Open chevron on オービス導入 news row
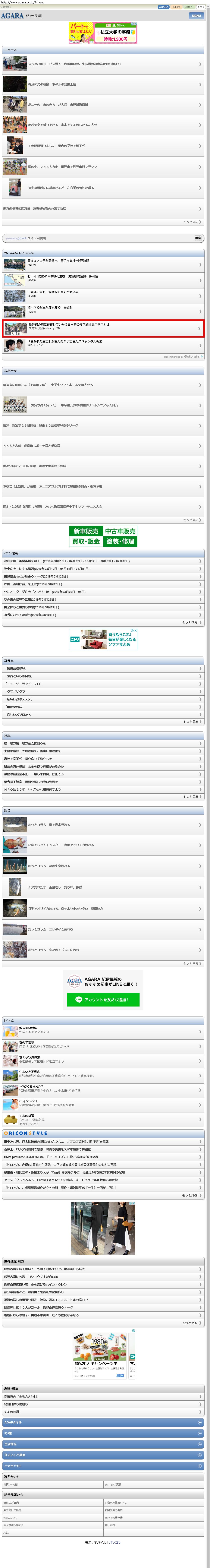The image size is (210, 1568). click(x=200, y=64)
